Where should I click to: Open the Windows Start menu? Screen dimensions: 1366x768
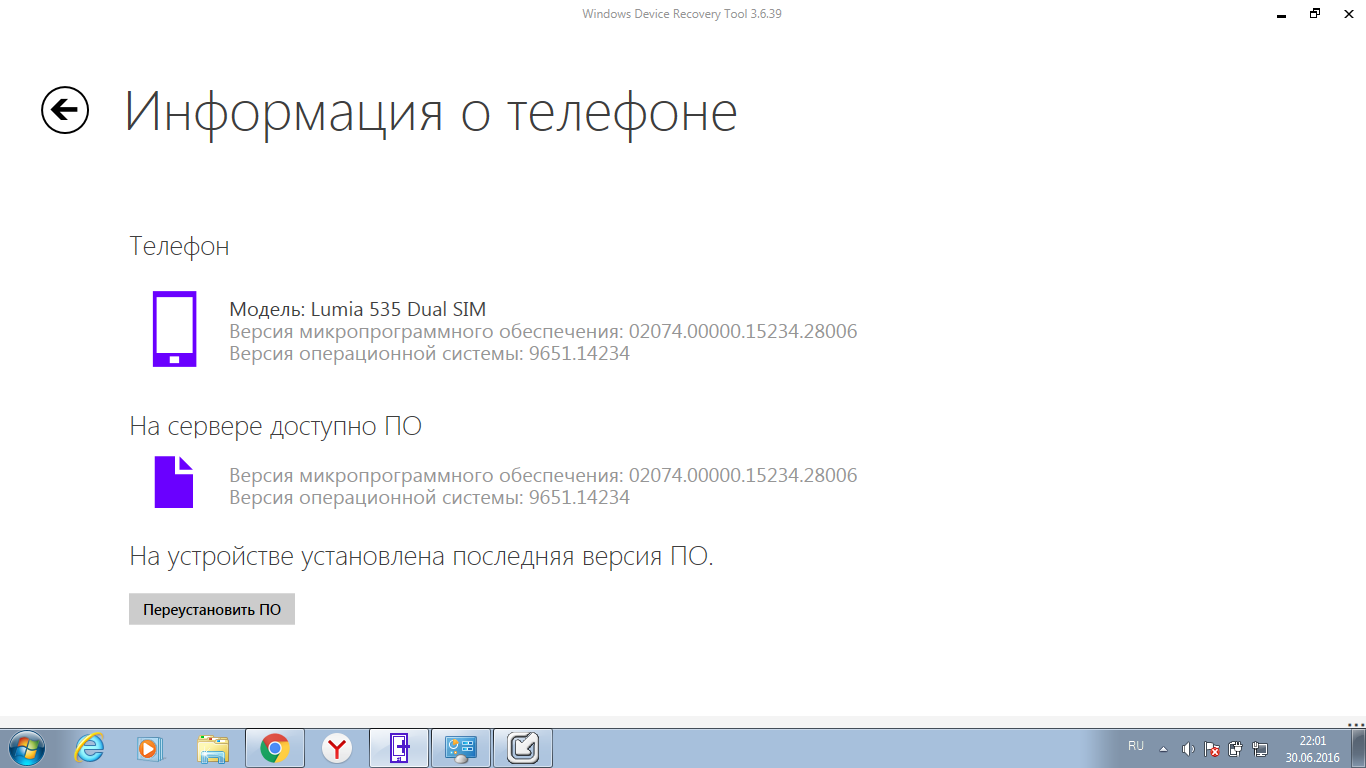point(25,748)
